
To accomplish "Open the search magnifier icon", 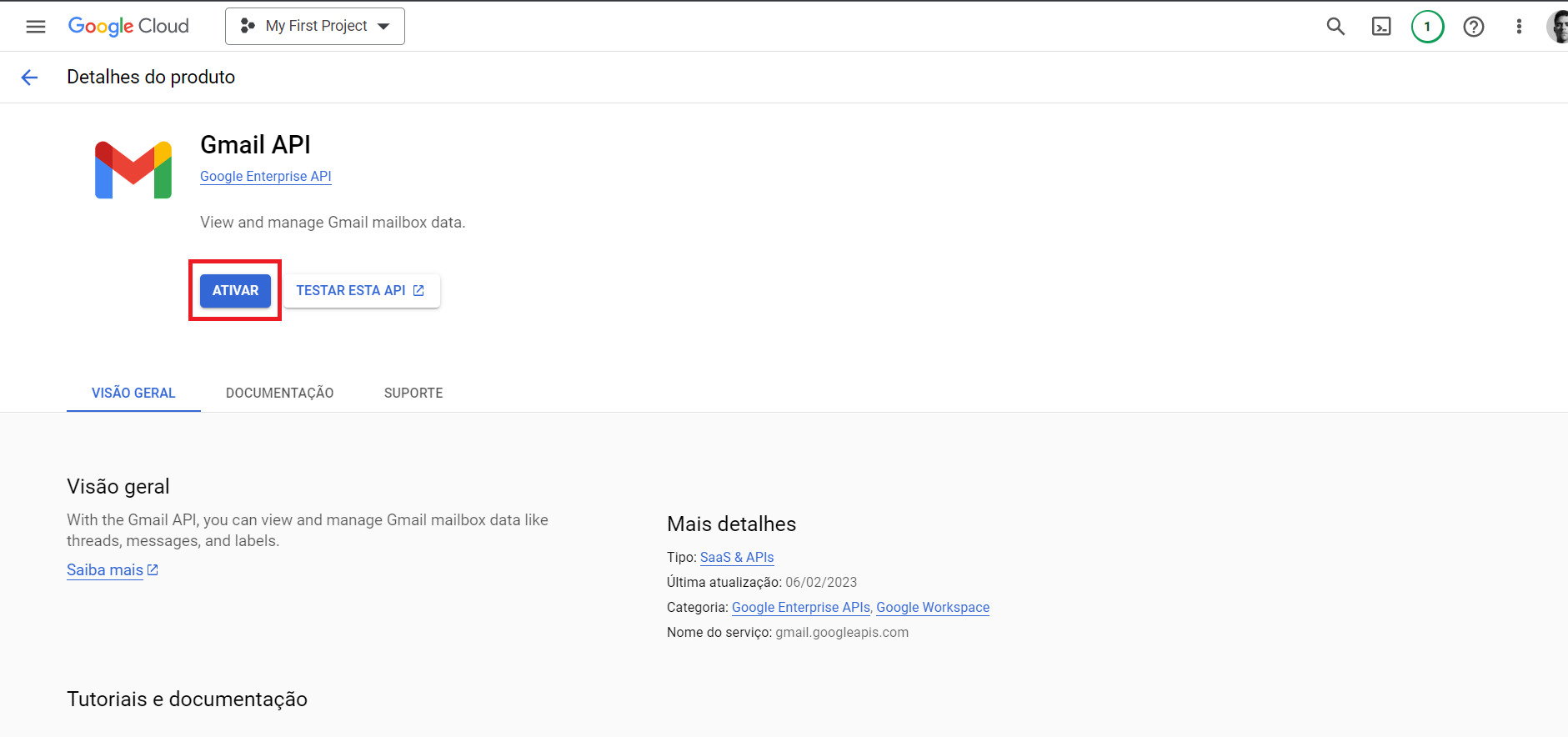I will tap(1335, 27).
